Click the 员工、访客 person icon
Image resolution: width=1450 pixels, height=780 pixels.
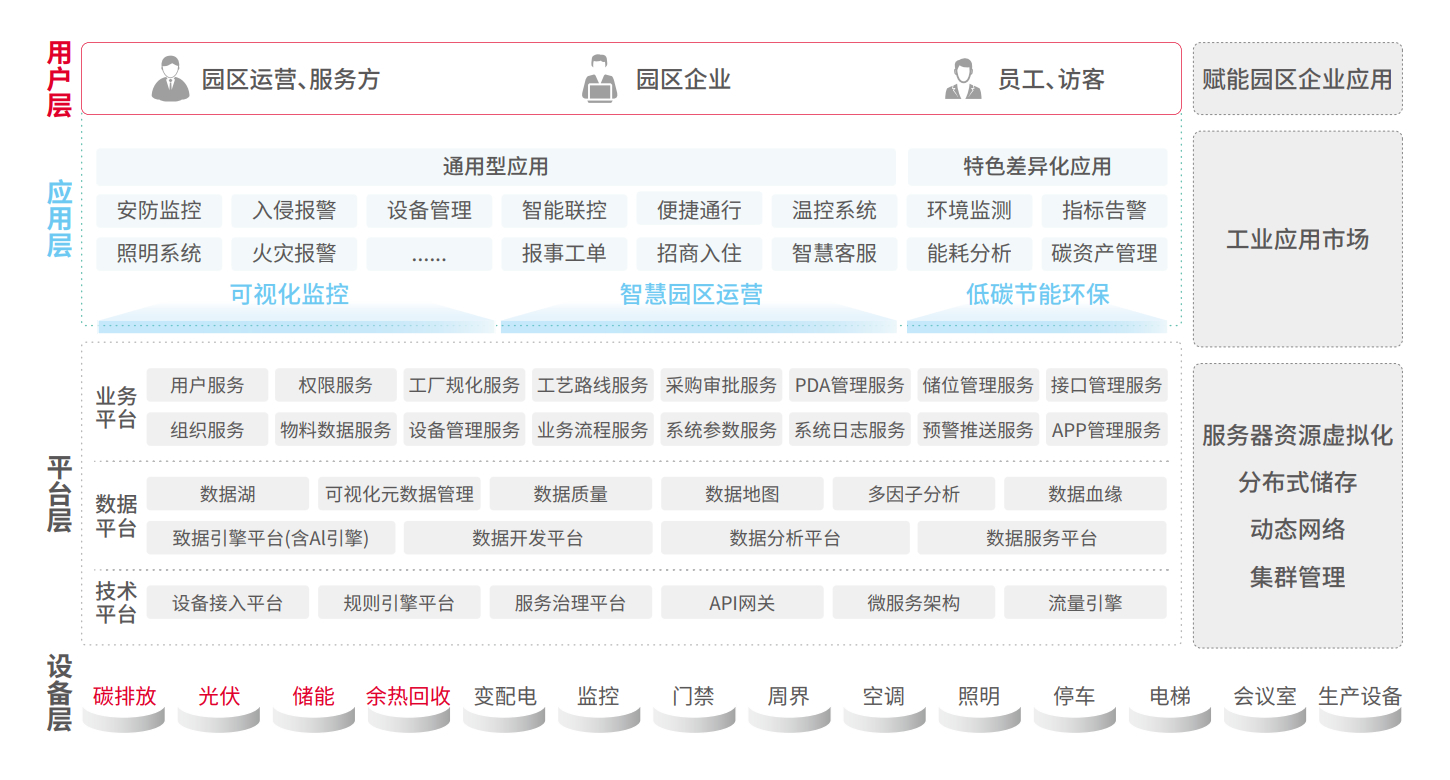[963, 79]
